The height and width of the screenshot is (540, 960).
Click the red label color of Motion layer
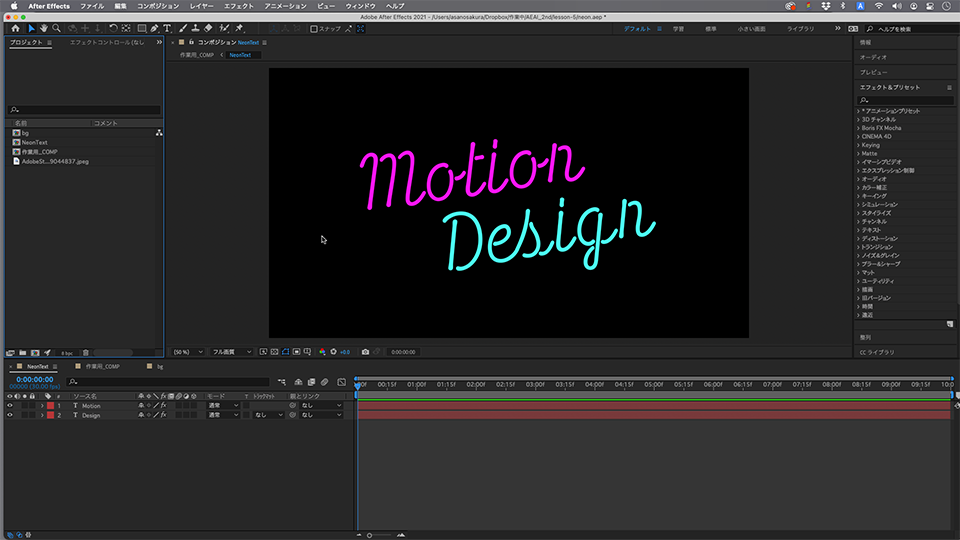51,405
